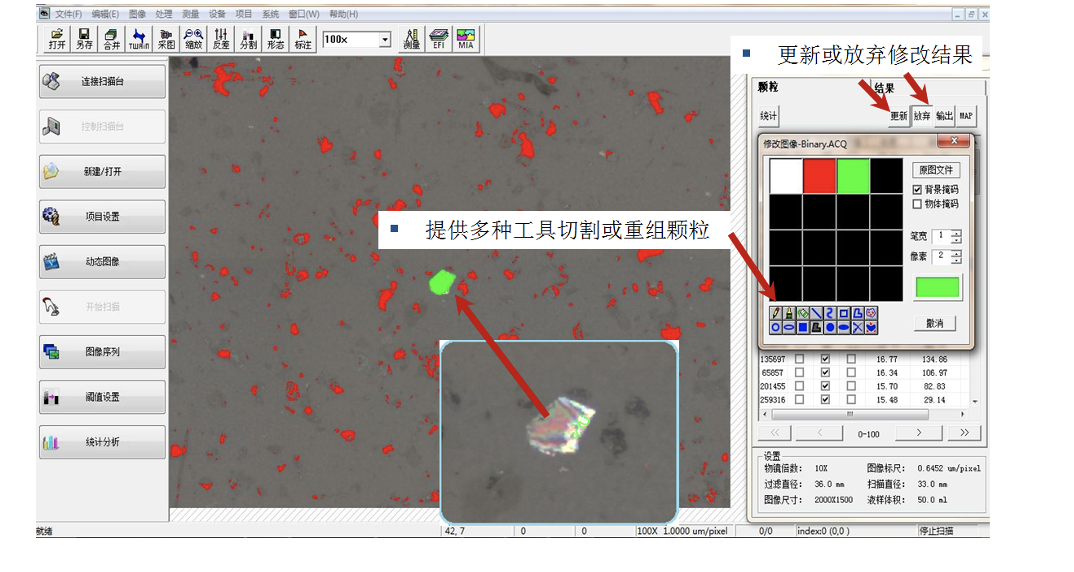Click the 统计分析 sidebar button
This screenshot has height=572, width=1074.
click(x=102, y=442)
